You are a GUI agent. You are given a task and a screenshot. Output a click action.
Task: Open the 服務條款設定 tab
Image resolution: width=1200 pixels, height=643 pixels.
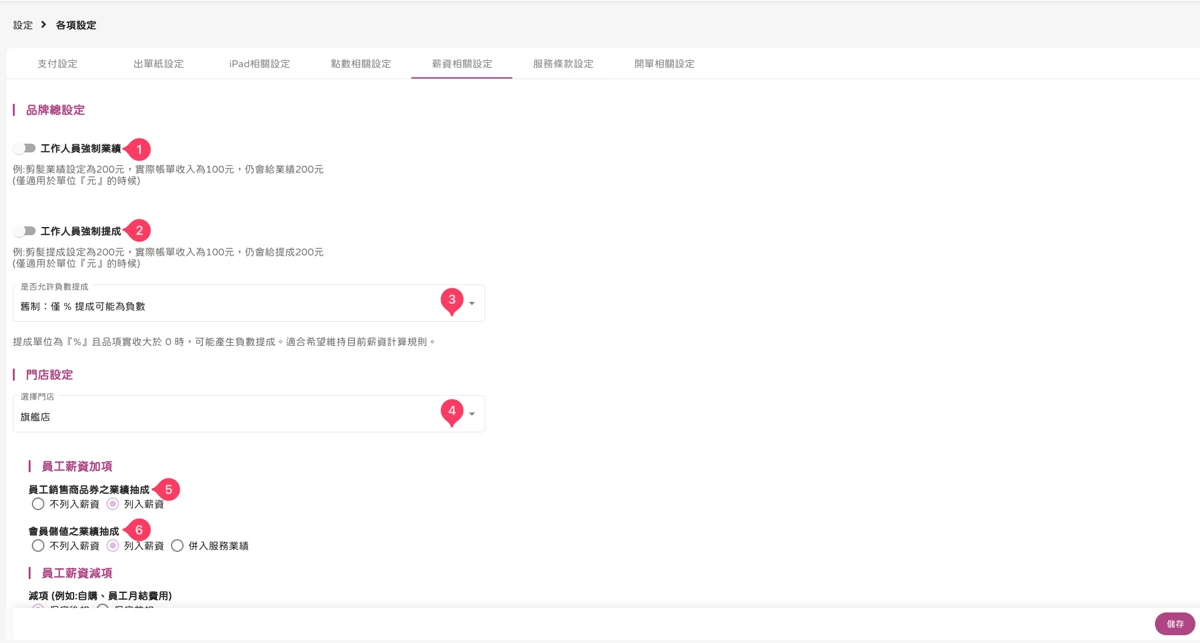(x=563, y=64)
